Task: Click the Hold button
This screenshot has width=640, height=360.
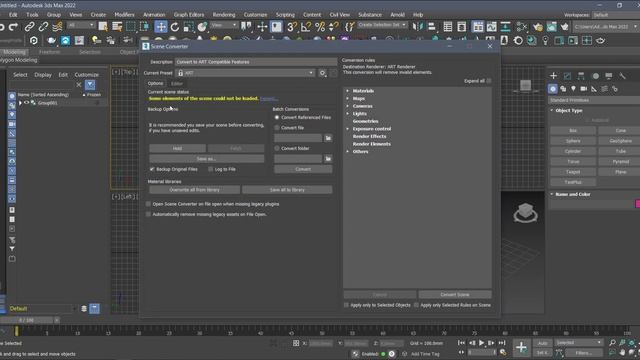Action: (x=178, y=148)
